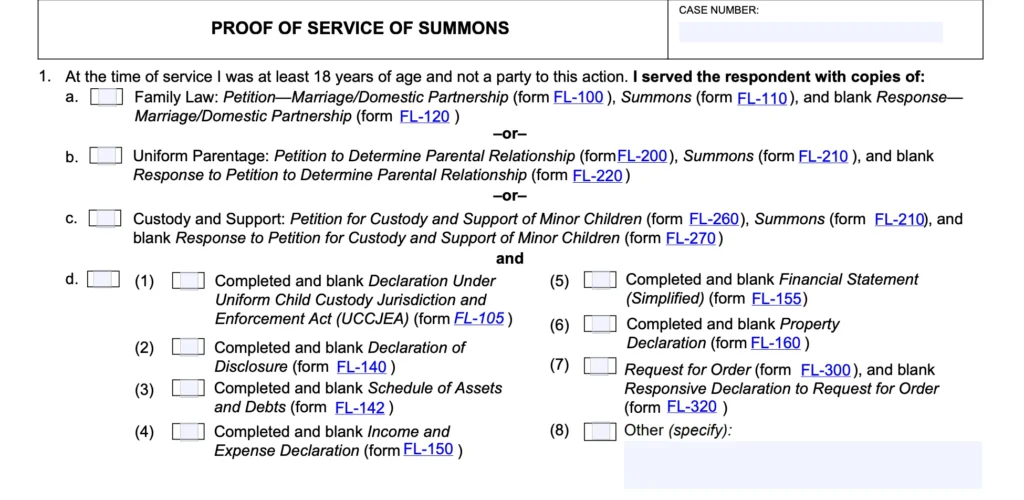The width and height of the screenshot is (1024, 500).
Task: Click the Case Number input field
Action: point(810,32)
